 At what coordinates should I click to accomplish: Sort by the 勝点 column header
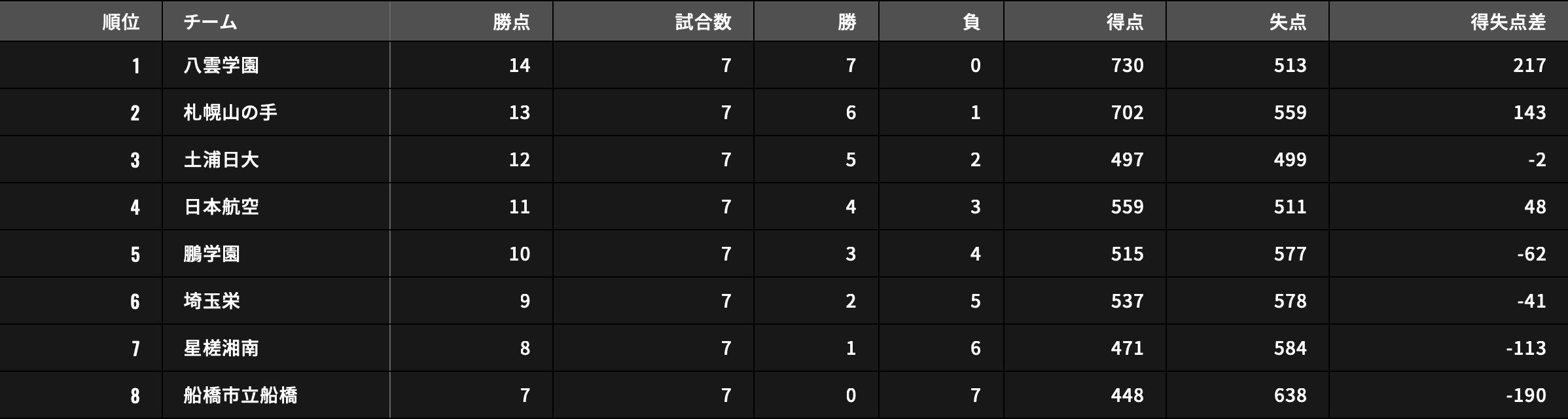[x=511, y=22]
